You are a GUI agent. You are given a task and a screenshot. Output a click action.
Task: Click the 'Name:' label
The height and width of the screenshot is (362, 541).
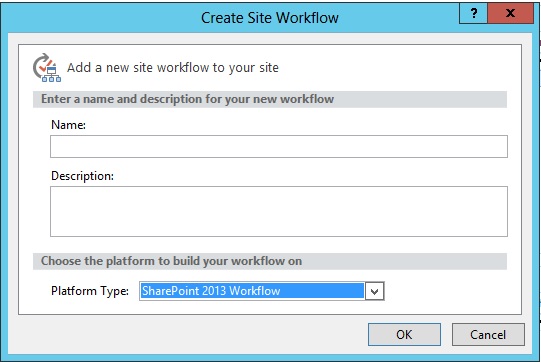point(68,125)
